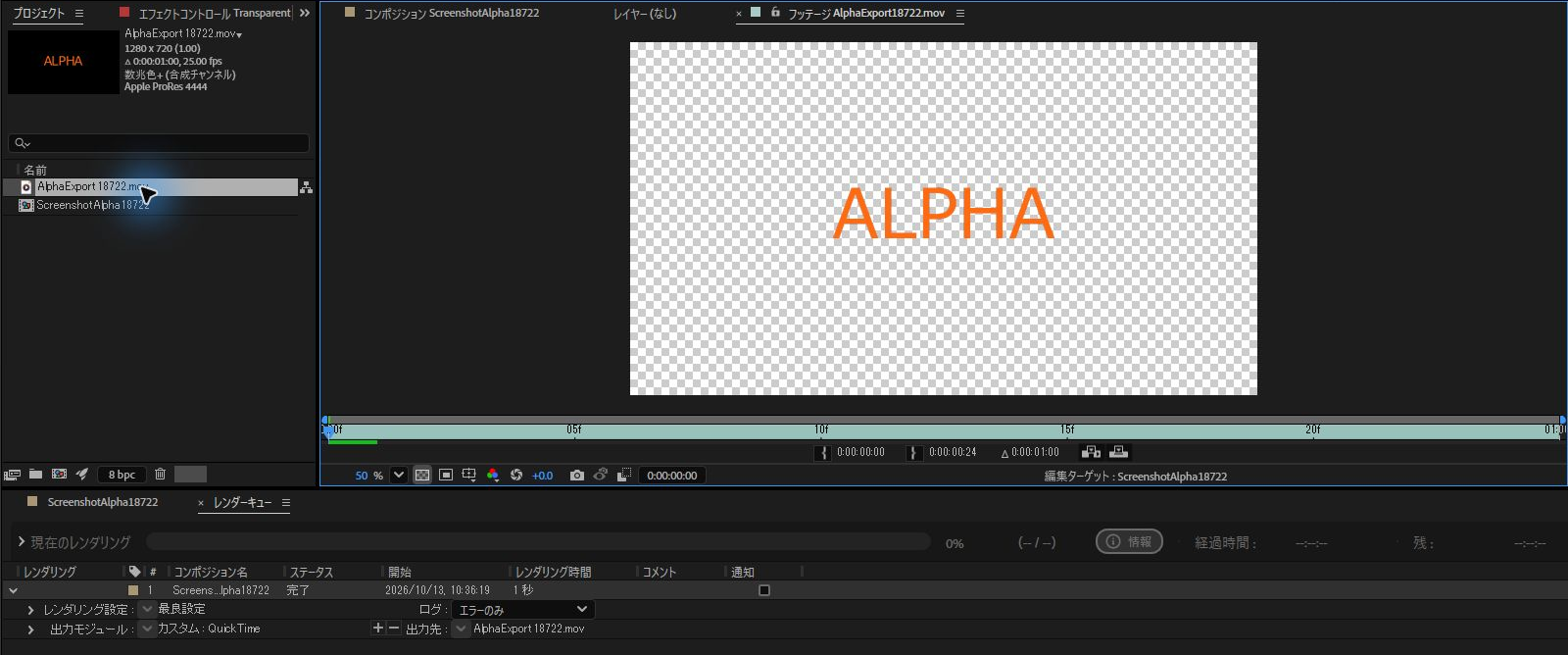Switch to ScreenshotAlpha18722 timeline tab
The height and width of the screenshot is (655, 1568).
tap(103, 502)
